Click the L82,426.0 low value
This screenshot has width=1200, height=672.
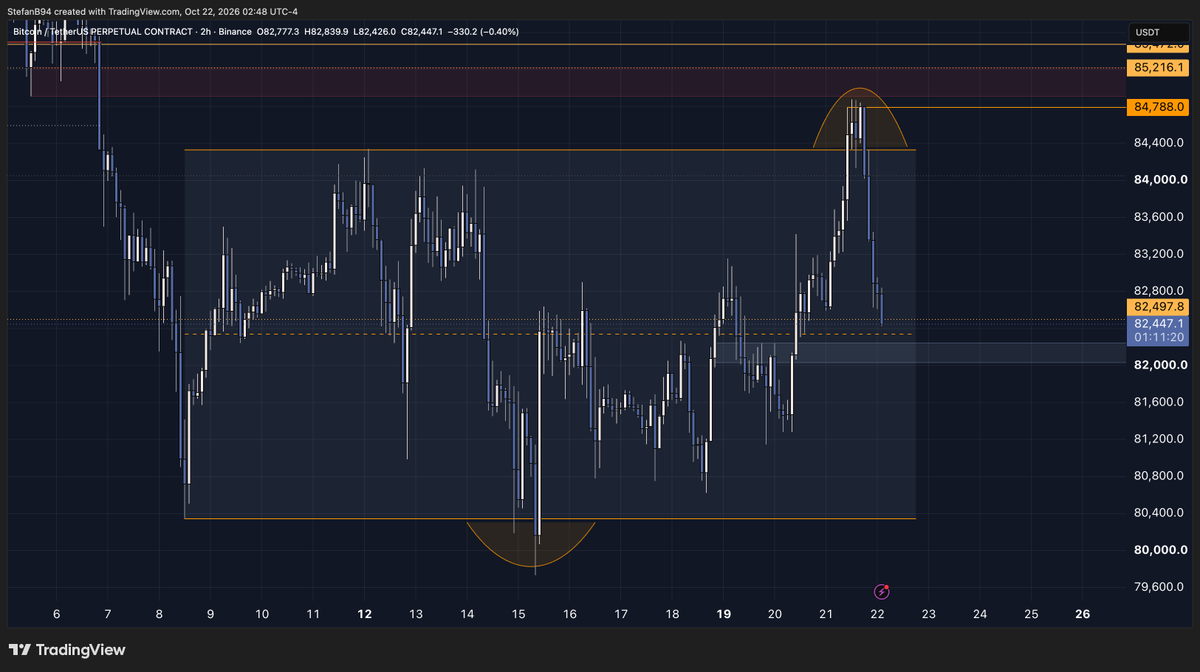pyautogui.click(x=374, y=32)
